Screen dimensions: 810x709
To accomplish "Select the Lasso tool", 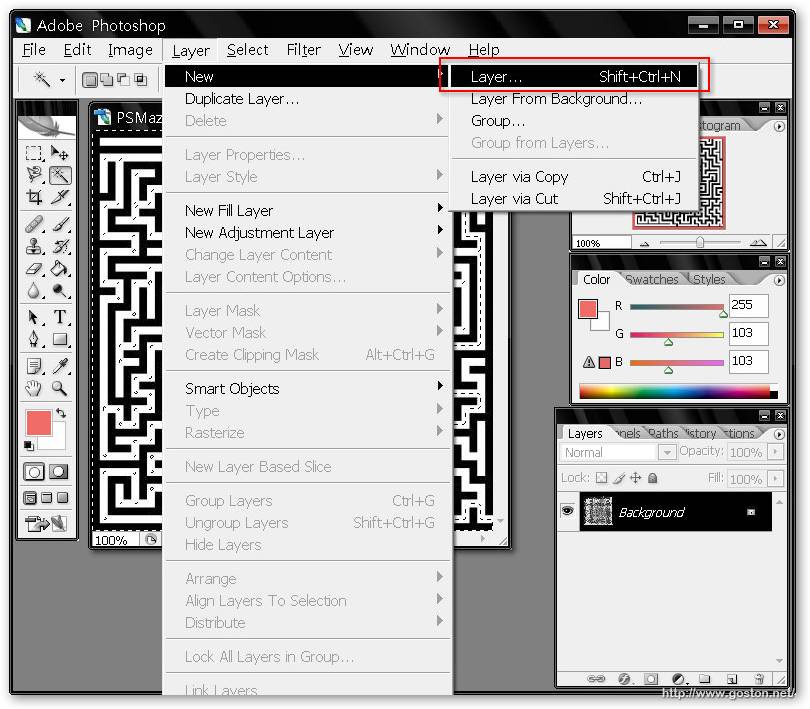I will (x=34, y=175).
